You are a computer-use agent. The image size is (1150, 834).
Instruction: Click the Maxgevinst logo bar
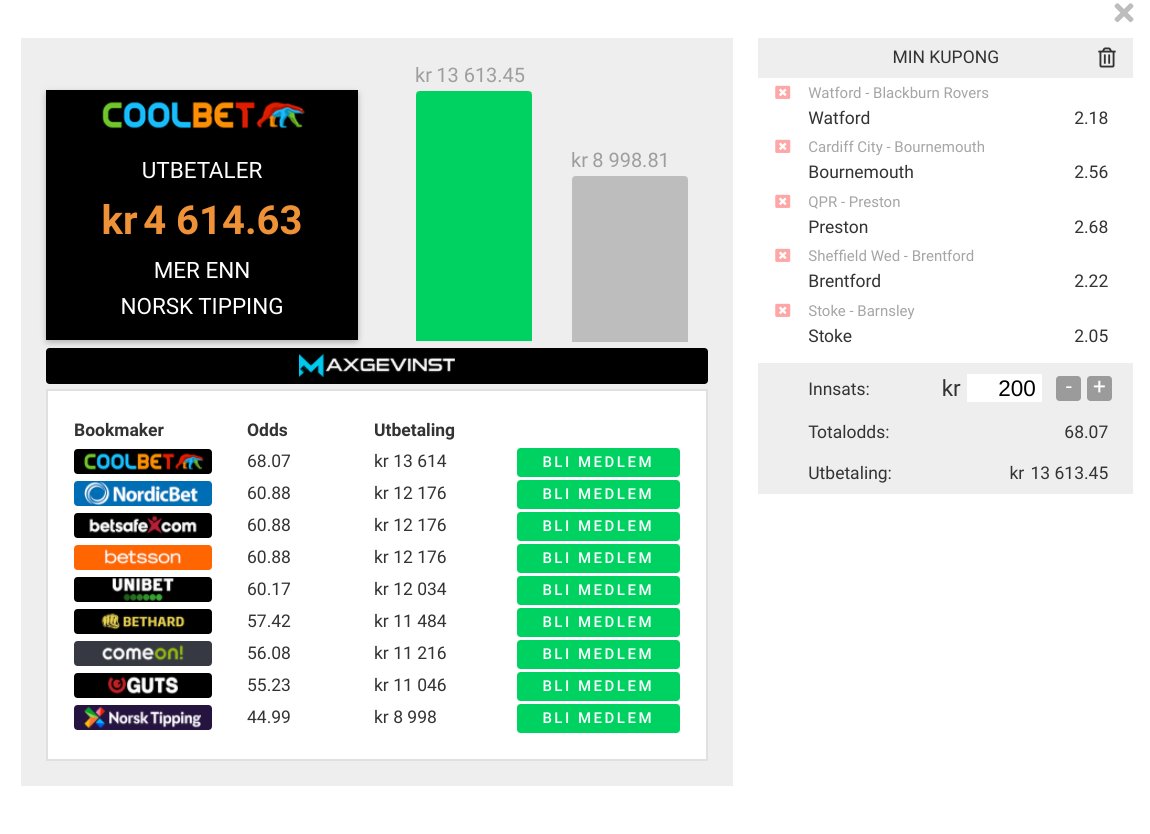(x=377, y=365)
